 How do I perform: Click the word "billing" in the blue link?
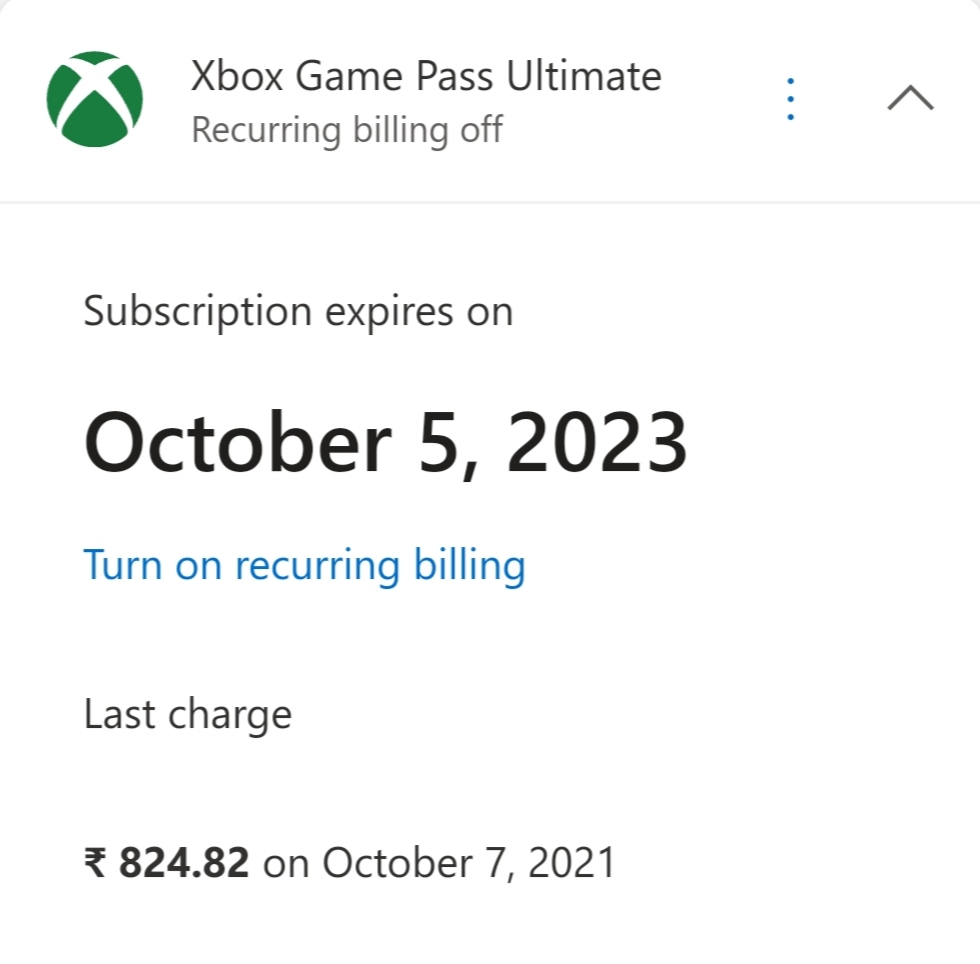[469, 565]
